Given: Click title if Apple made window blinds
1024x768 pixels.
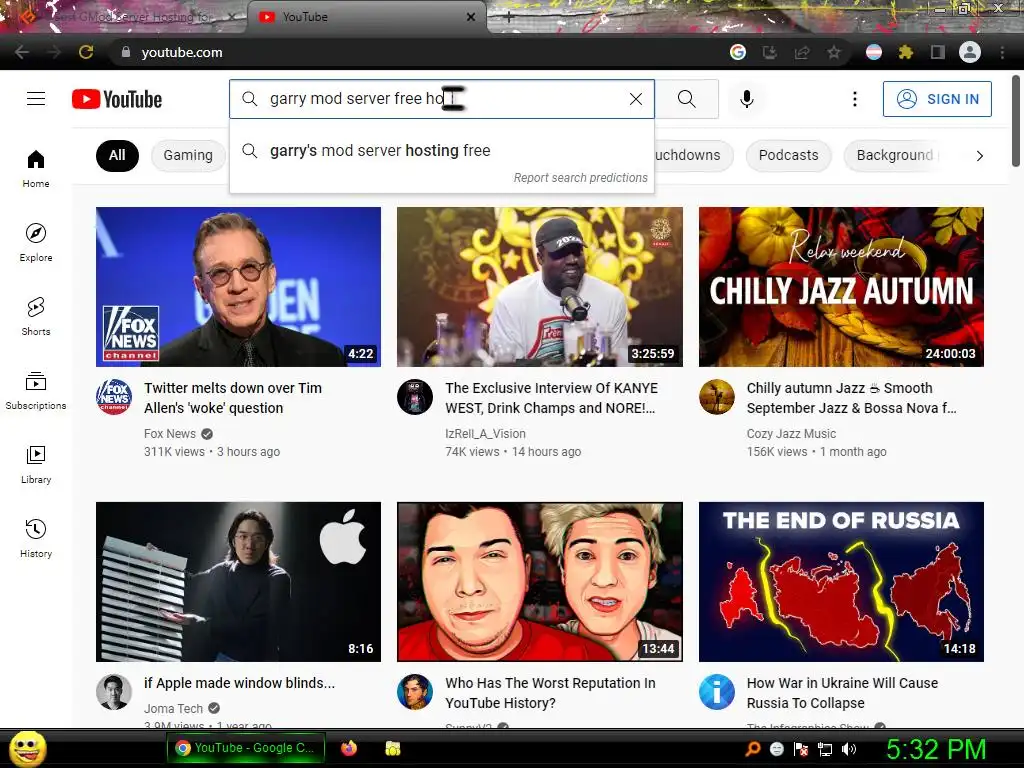Looking at the screenshot, I should point(239,682).
